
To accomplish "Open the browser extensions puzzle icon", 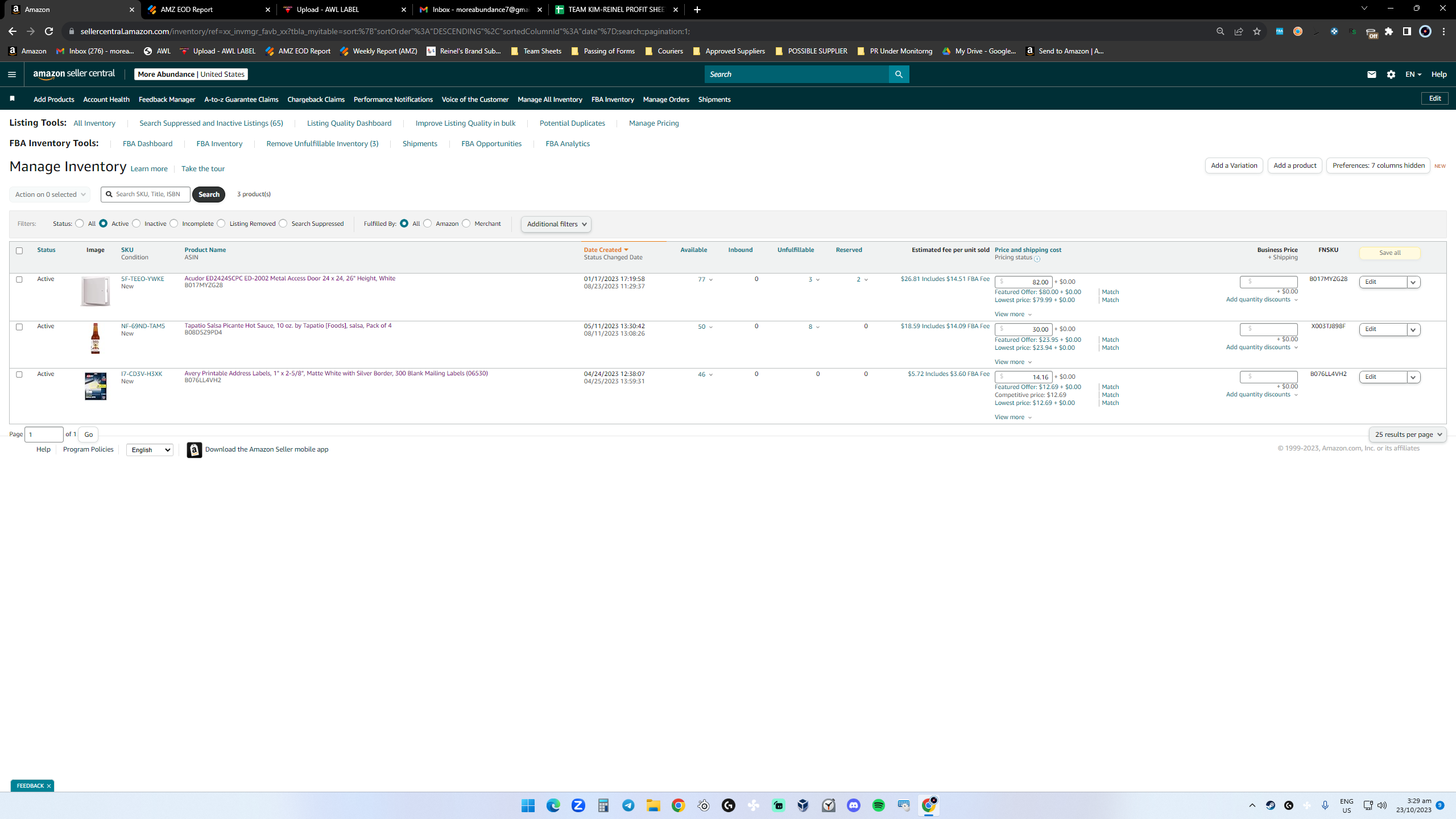I will 1389,31.
